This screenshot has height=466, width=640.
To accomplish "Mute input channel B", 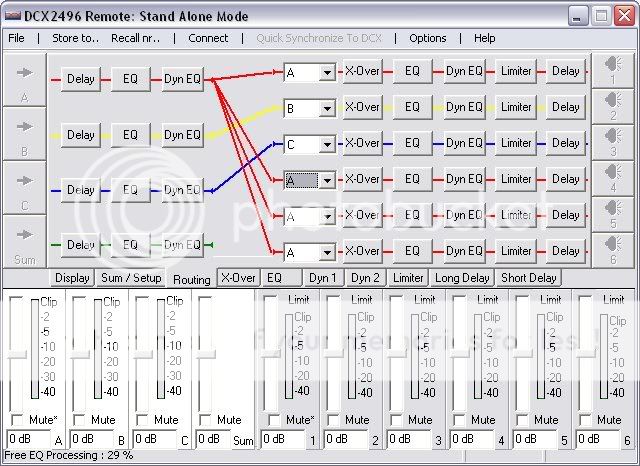I will point(79,420).
